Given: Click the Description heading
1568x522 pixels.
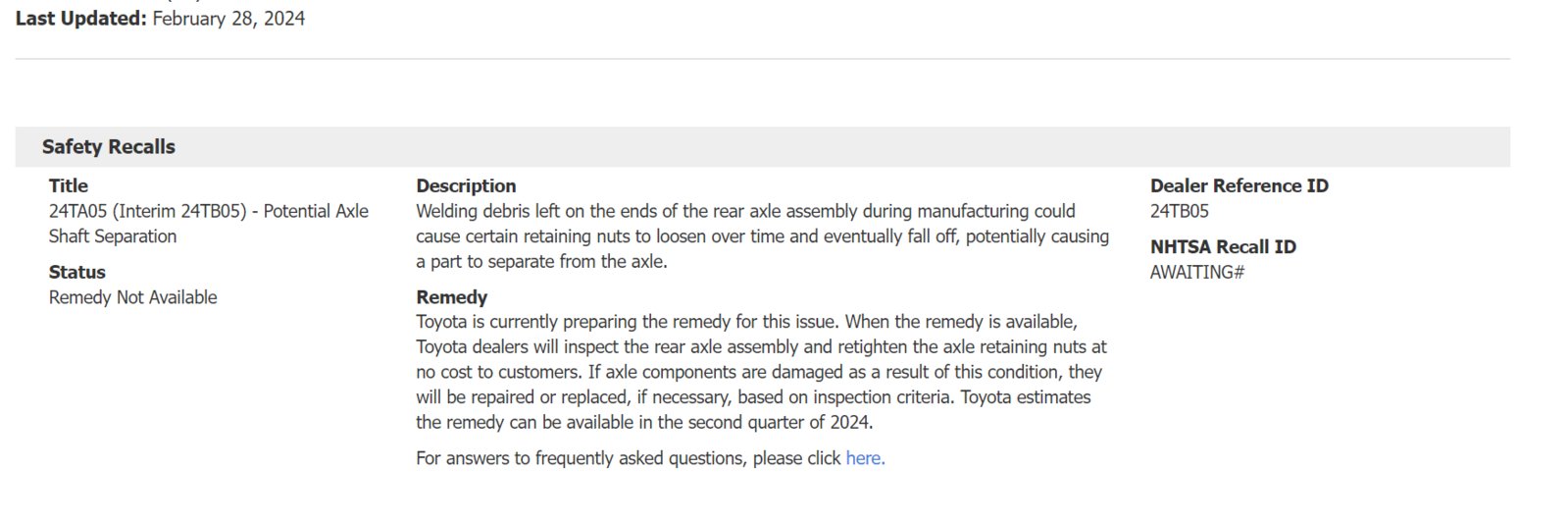Looking at the screenshot, I should (x=466, y=185).
